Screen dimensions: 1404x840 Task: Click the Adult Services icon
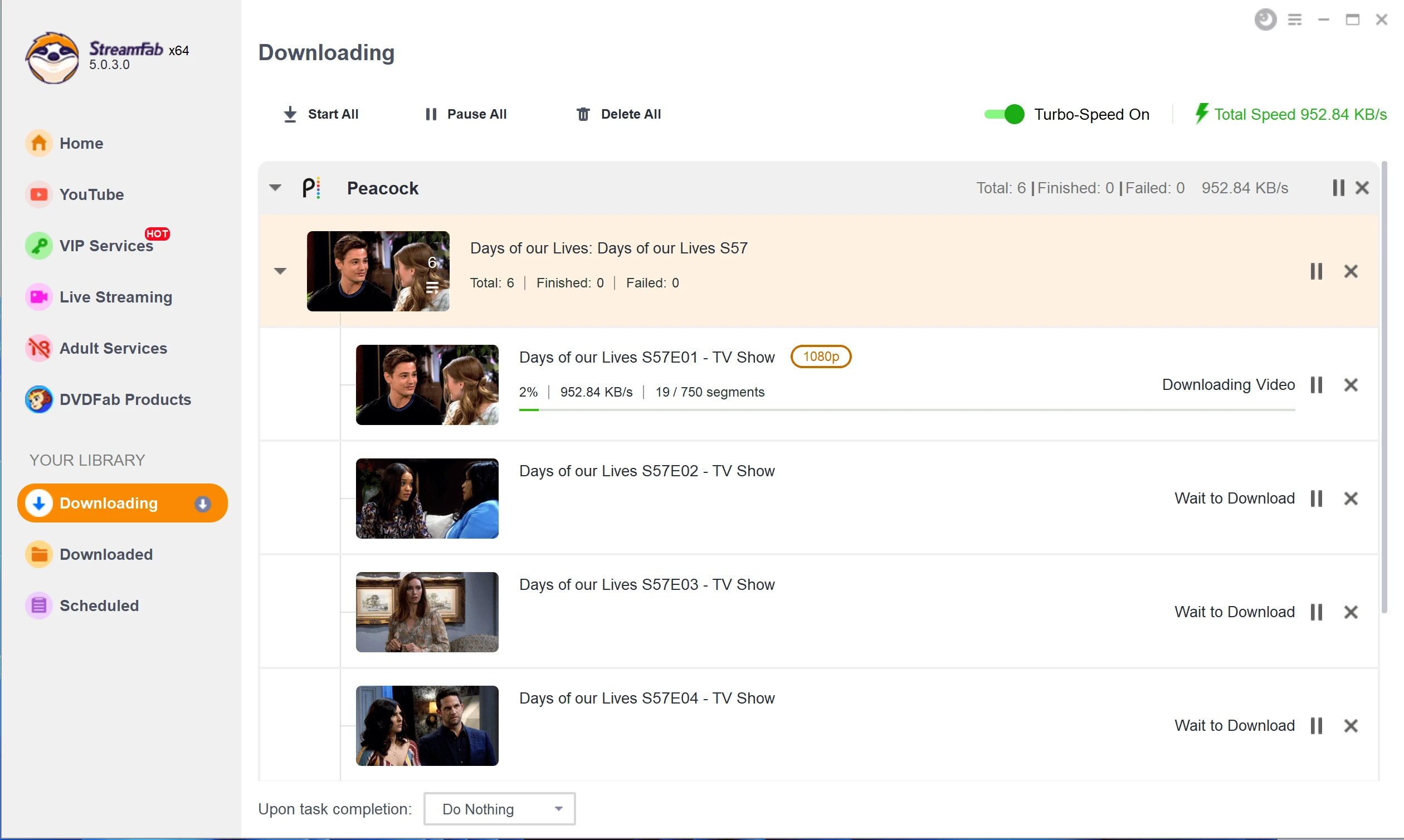coord(38,348)
